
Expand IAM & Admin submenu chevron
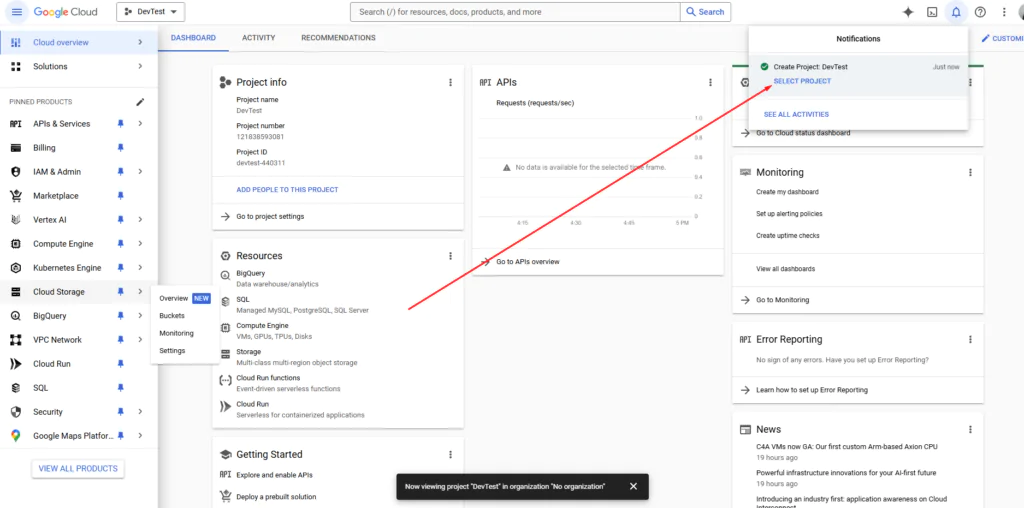click(140, 172)
